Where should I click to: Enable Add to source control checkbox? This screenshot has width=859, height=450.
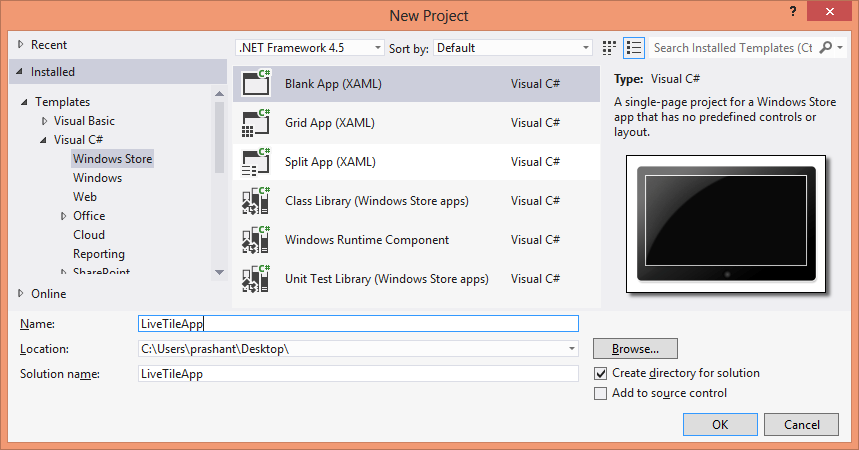[600, 394]
